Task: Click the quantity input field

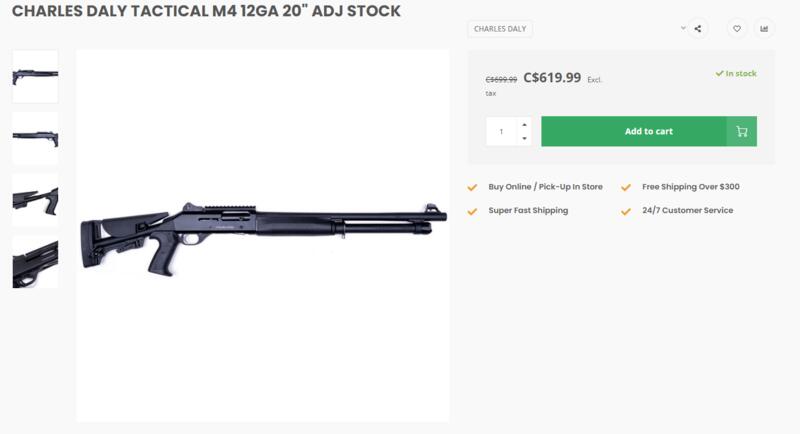Action: pyautogui.click(x=502, y=131)
